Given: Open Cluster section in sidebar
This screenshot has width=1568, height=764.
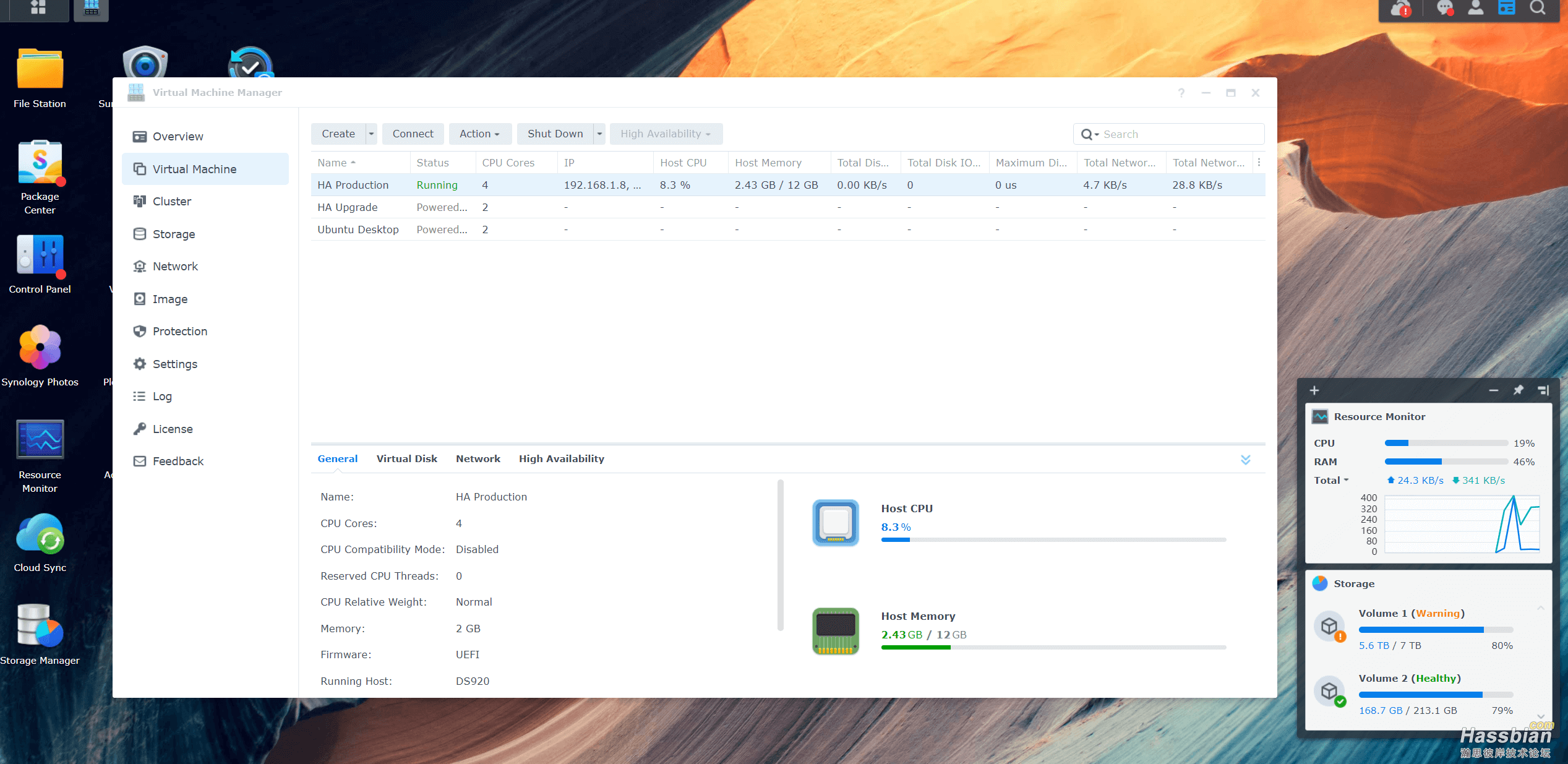Looking at the screenshot, I should click(205, 201).
